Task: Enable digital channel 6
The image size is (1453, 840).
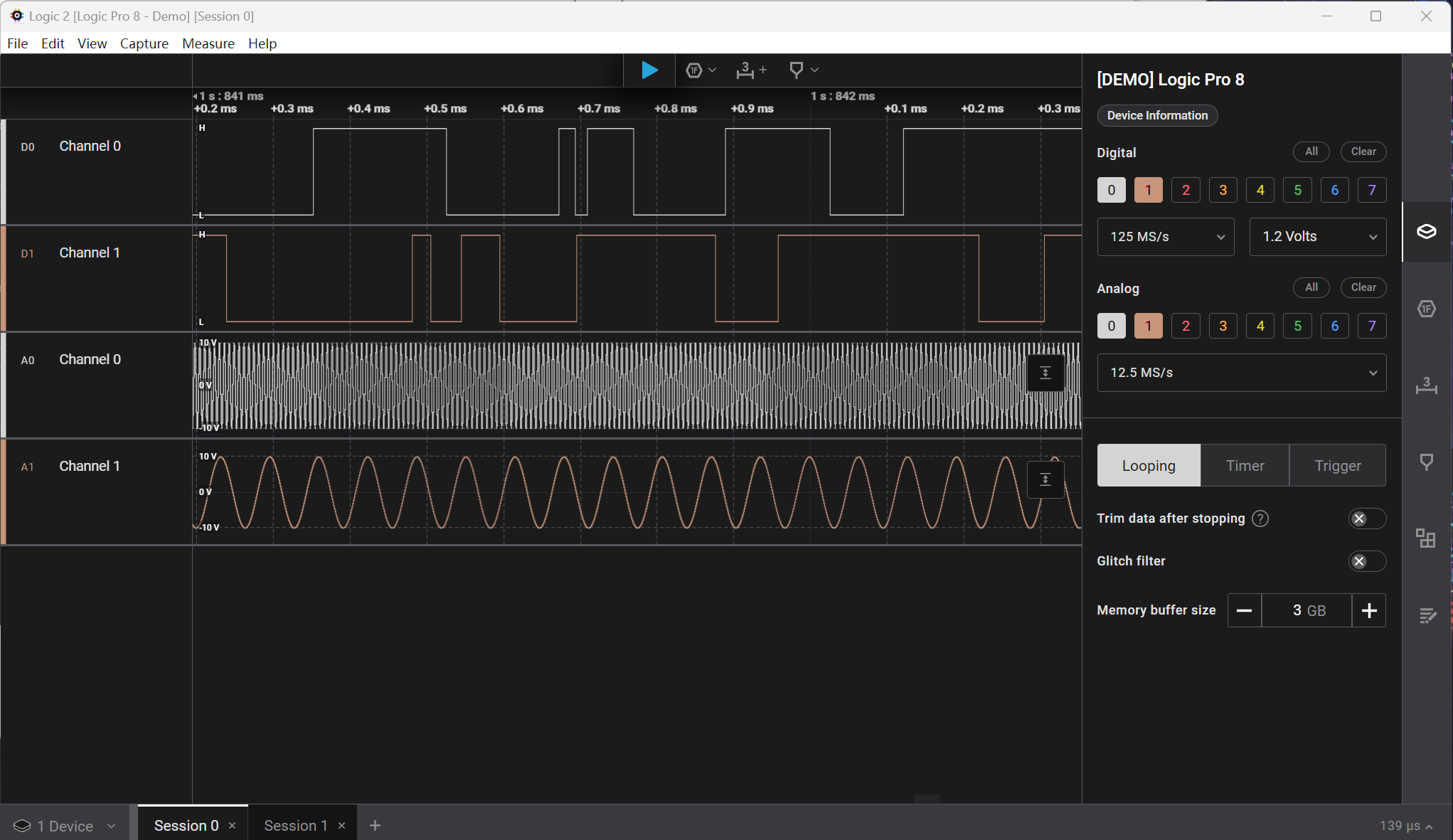Action: 1335,190
